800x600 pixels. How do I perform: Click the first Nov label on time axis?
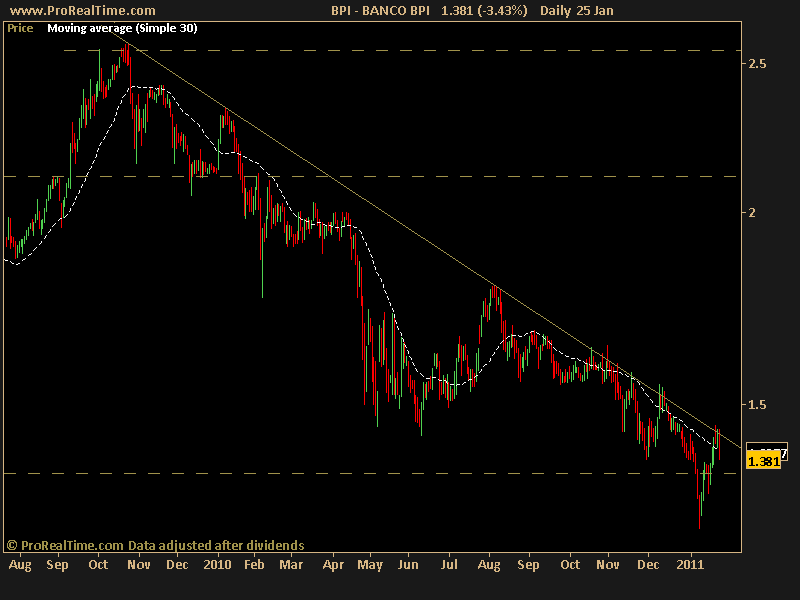[x=139, y=565]
